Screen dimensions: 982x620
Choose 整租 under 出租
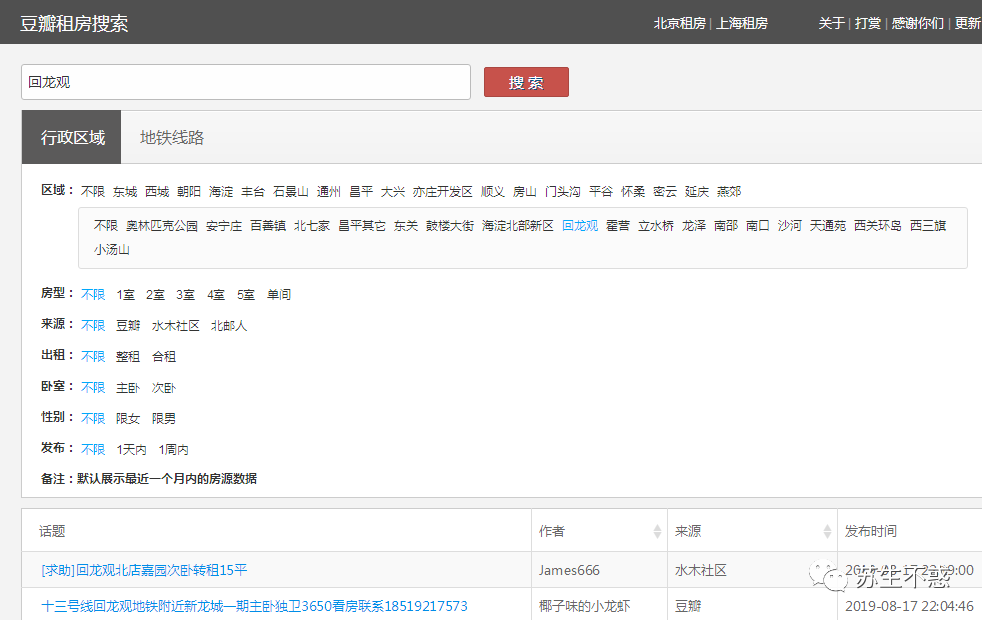click(128, 356)
